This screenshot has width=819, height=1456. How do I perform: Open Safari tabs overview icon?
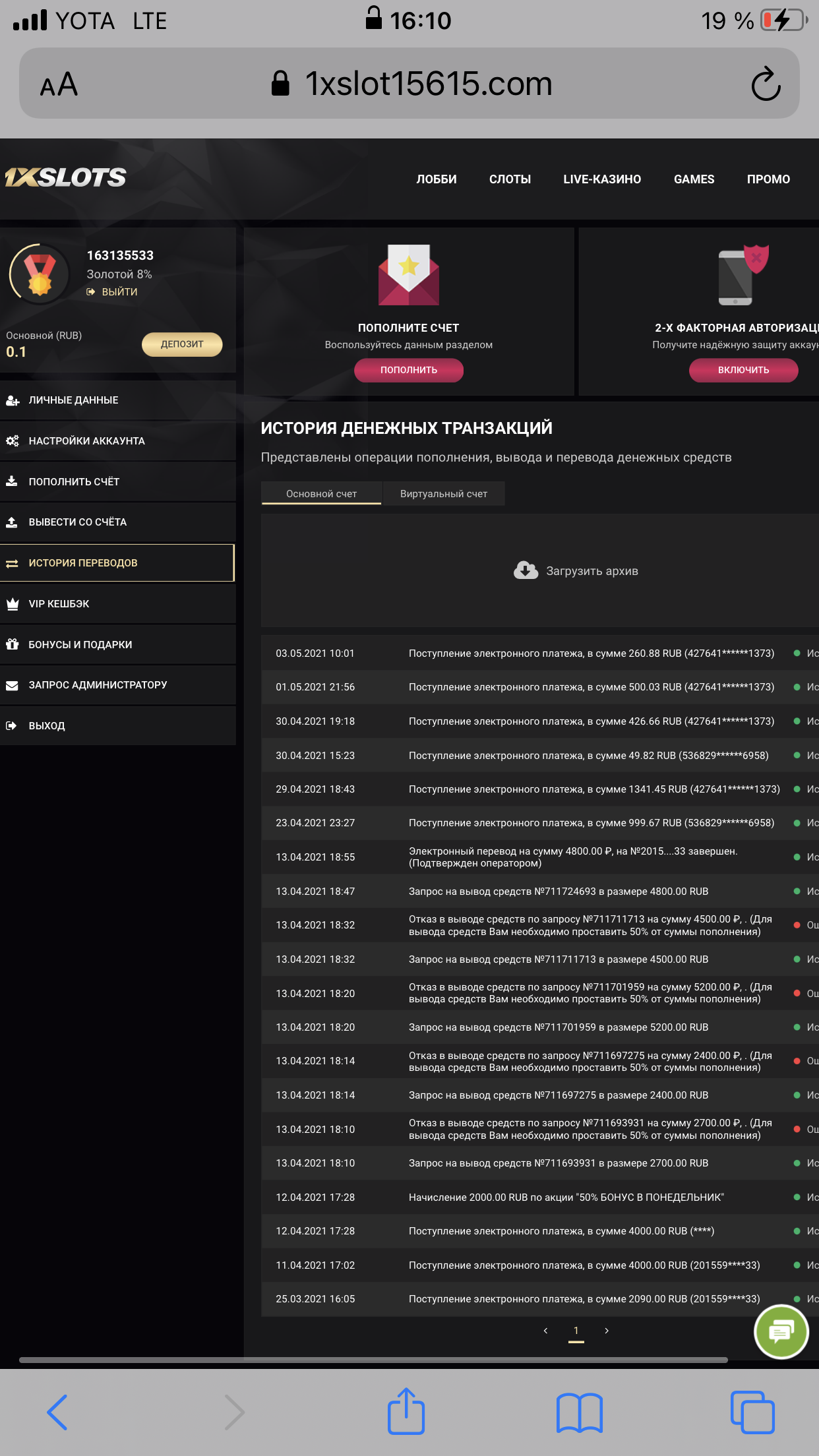pyautogui.click(x=752, y=1412)
